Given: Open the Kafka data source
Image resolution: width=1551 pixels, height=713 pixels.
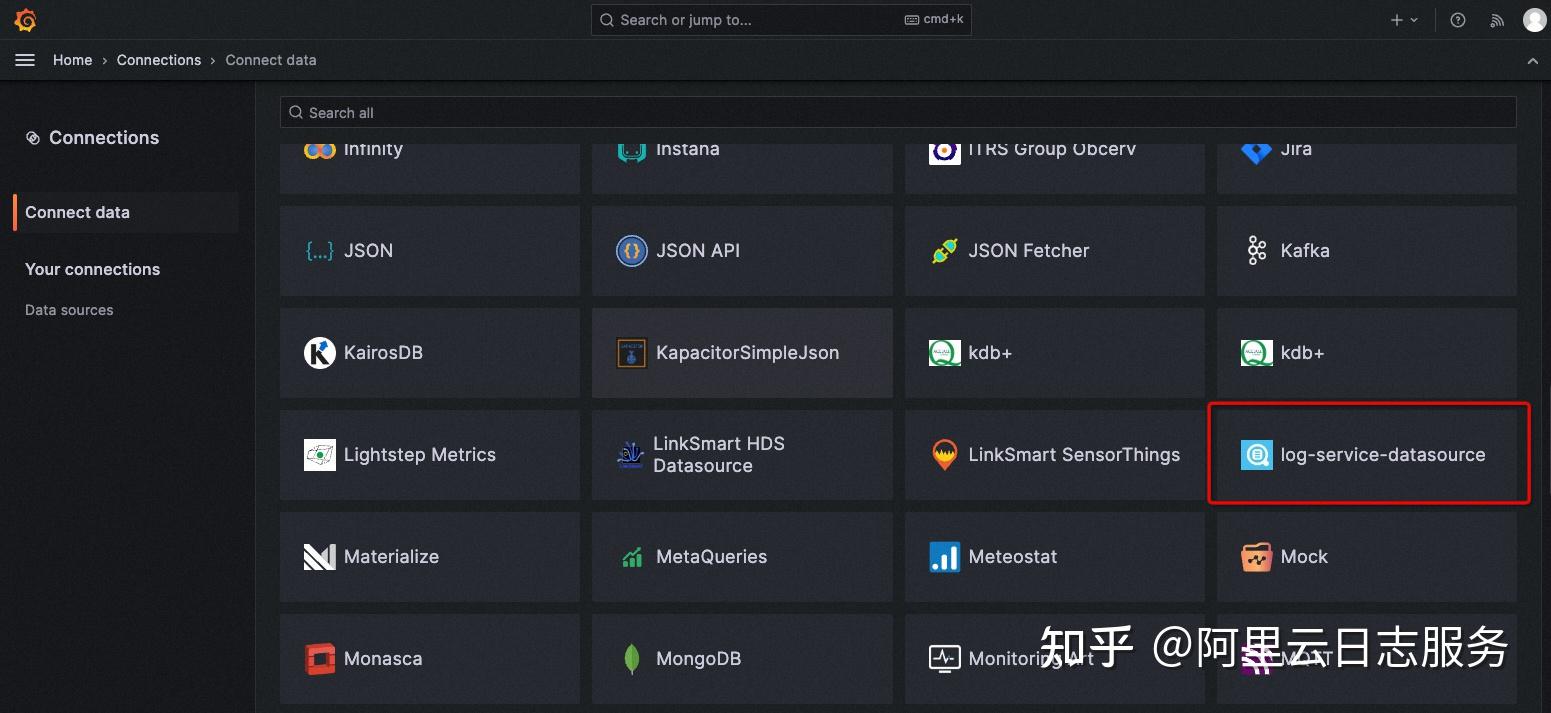Looking at the screenshot, I should pyautogui.click(x=1304, y=251).
